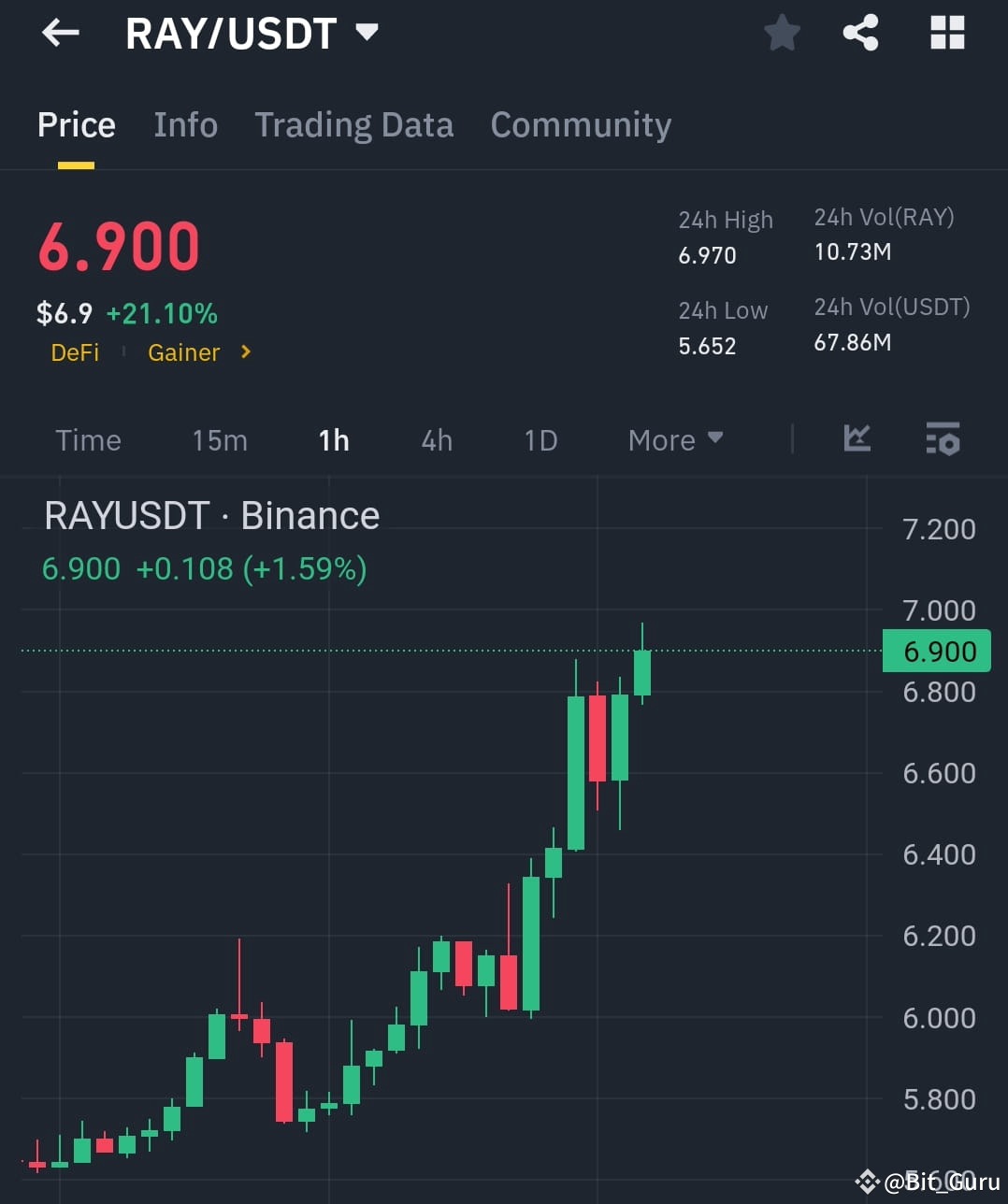Expand the More timeframe options

(x=675, y=439)
